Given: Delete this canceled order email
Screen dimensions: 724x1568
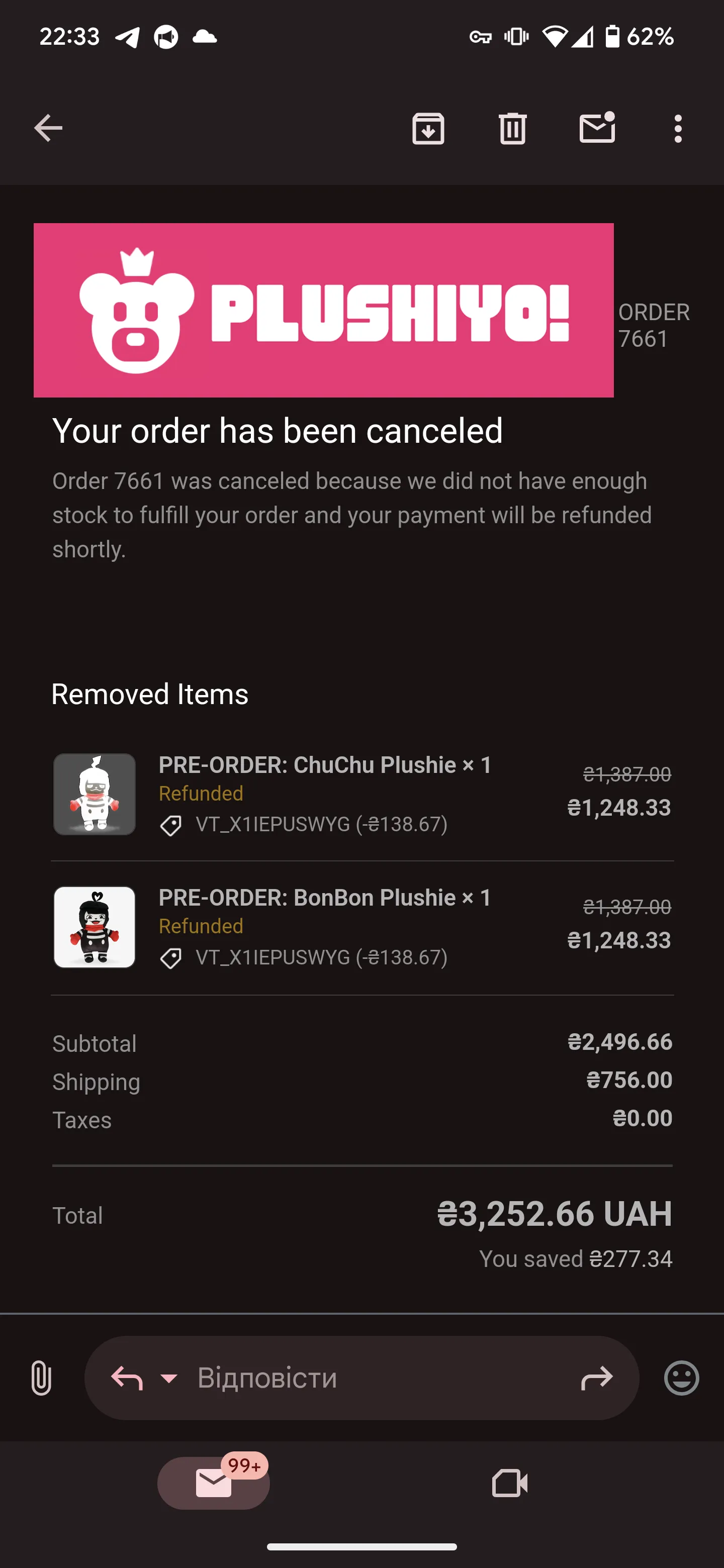Looking at the screenshot, I should point(512,129).
